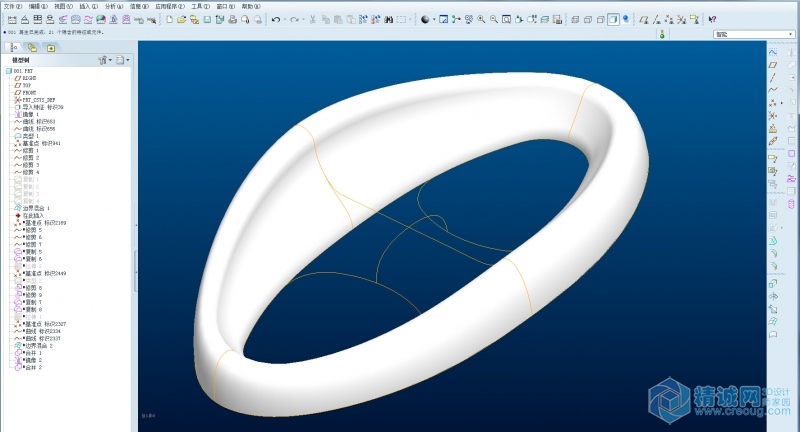800x432 pixels.
Task: Click the Cut scissors icon
Action: pyautogui.click(x=313, y=19)
